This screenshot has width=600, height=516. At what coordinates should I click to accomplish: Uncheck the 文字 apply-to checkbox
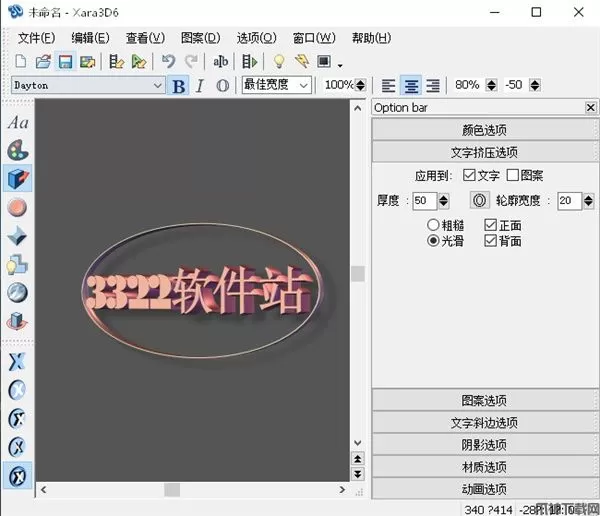click(470, 176)
